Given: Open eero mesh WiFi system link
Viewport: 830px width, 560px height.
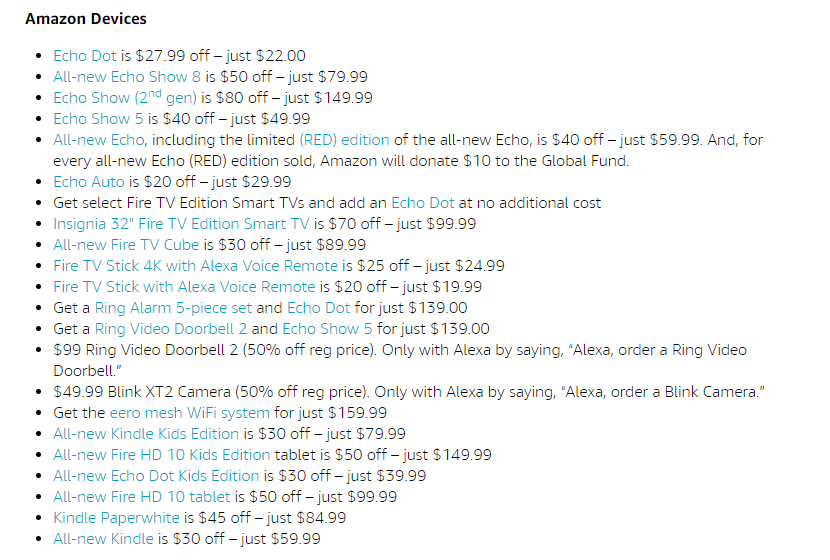Looking at the screenshot, I should tap(190, 413).
